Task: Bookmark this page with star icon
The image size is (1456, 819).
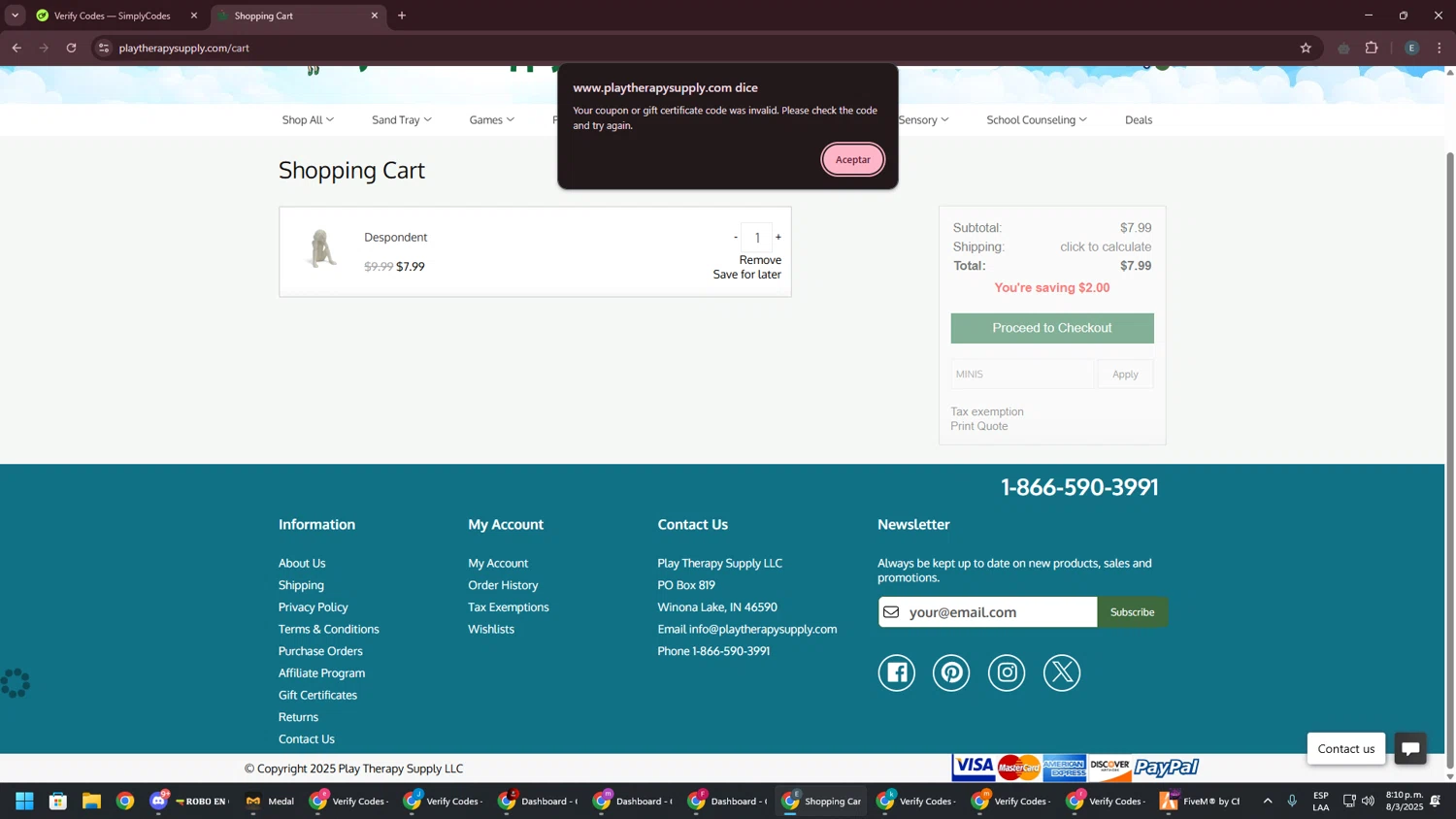Action: [1306, 48]
